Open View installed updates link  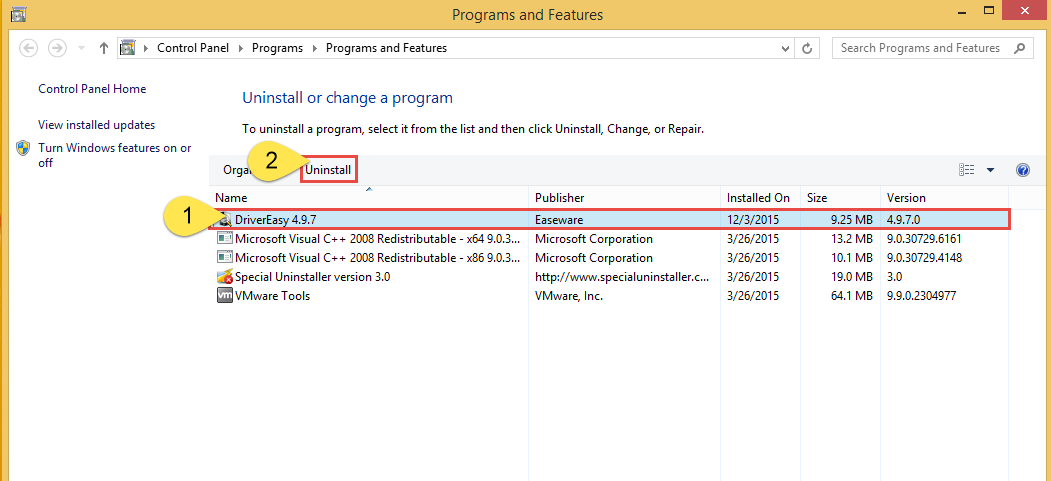point(97,125)
